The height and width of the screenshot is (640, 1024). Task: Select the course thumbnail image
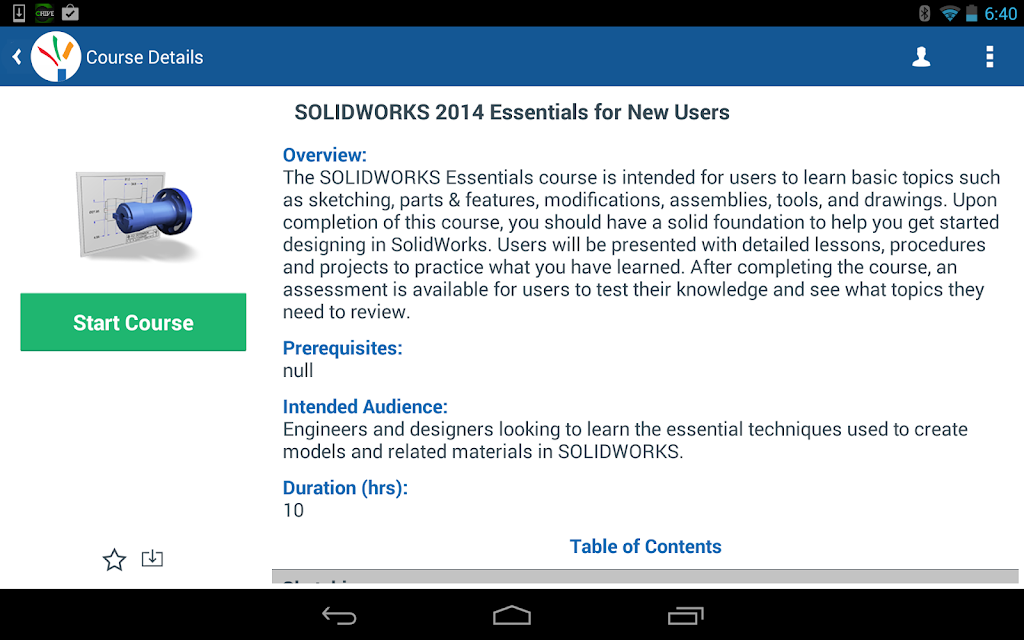134,214
